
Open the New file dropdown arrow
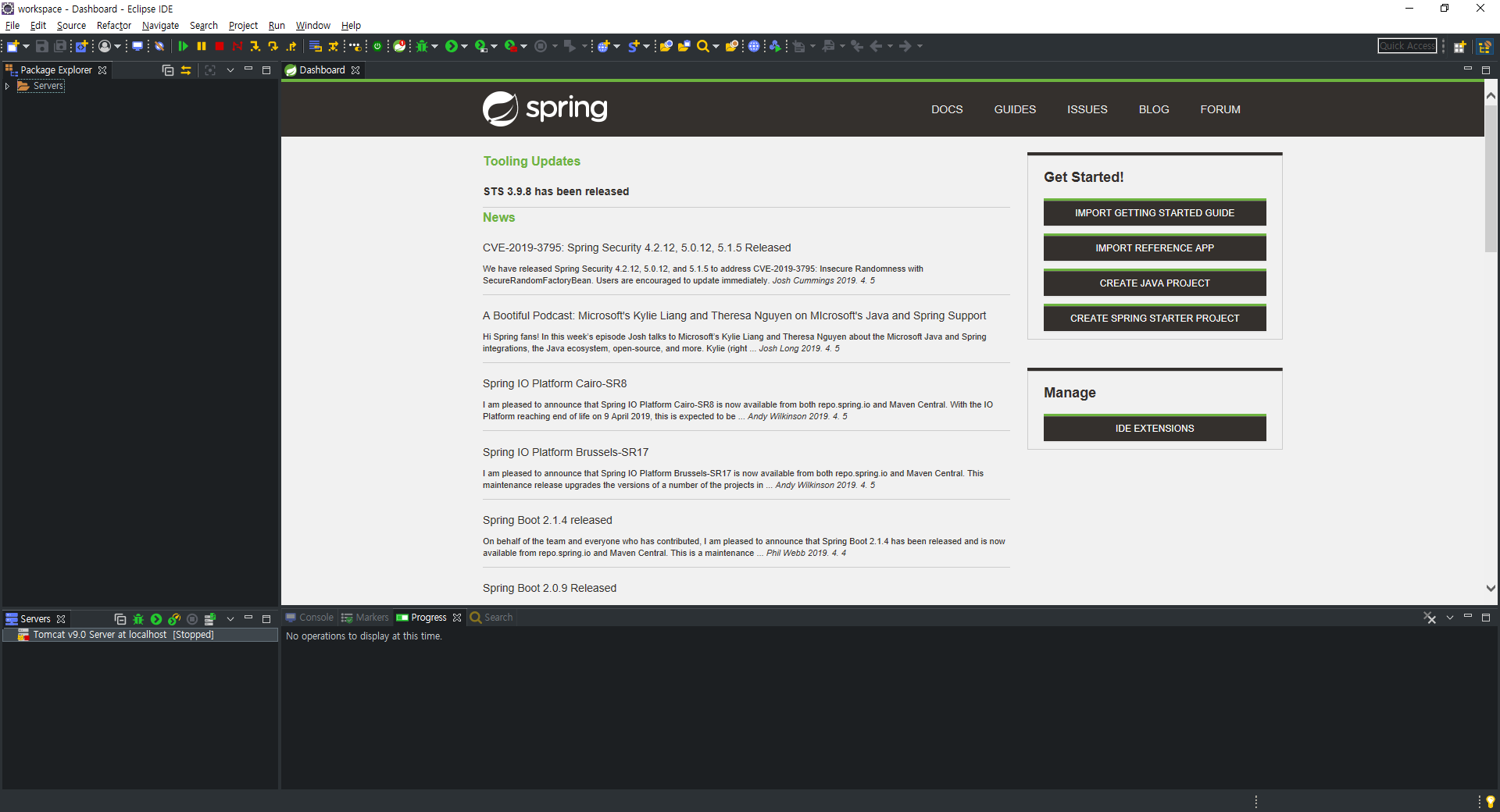point(26,46)
